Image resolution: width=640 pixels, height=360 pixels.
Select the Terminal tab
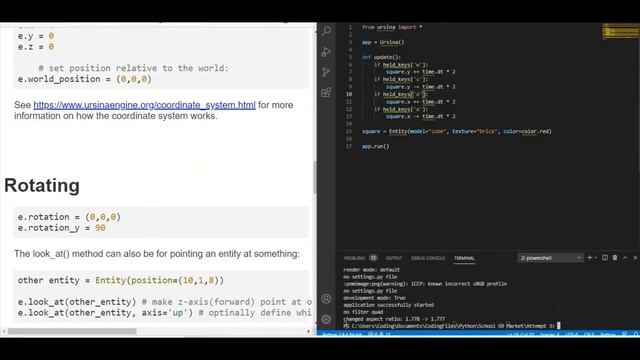pos(464,258)
